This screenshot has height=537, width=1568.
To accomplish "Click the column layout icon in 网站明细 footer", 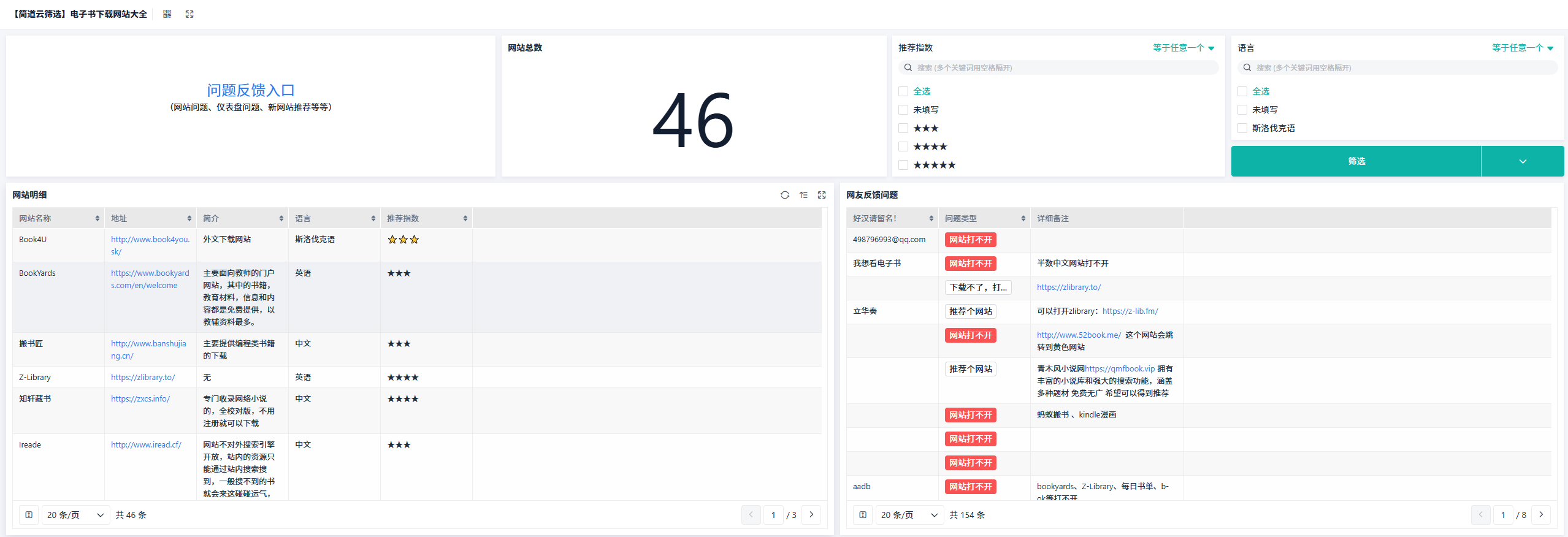I will point(29,515).
